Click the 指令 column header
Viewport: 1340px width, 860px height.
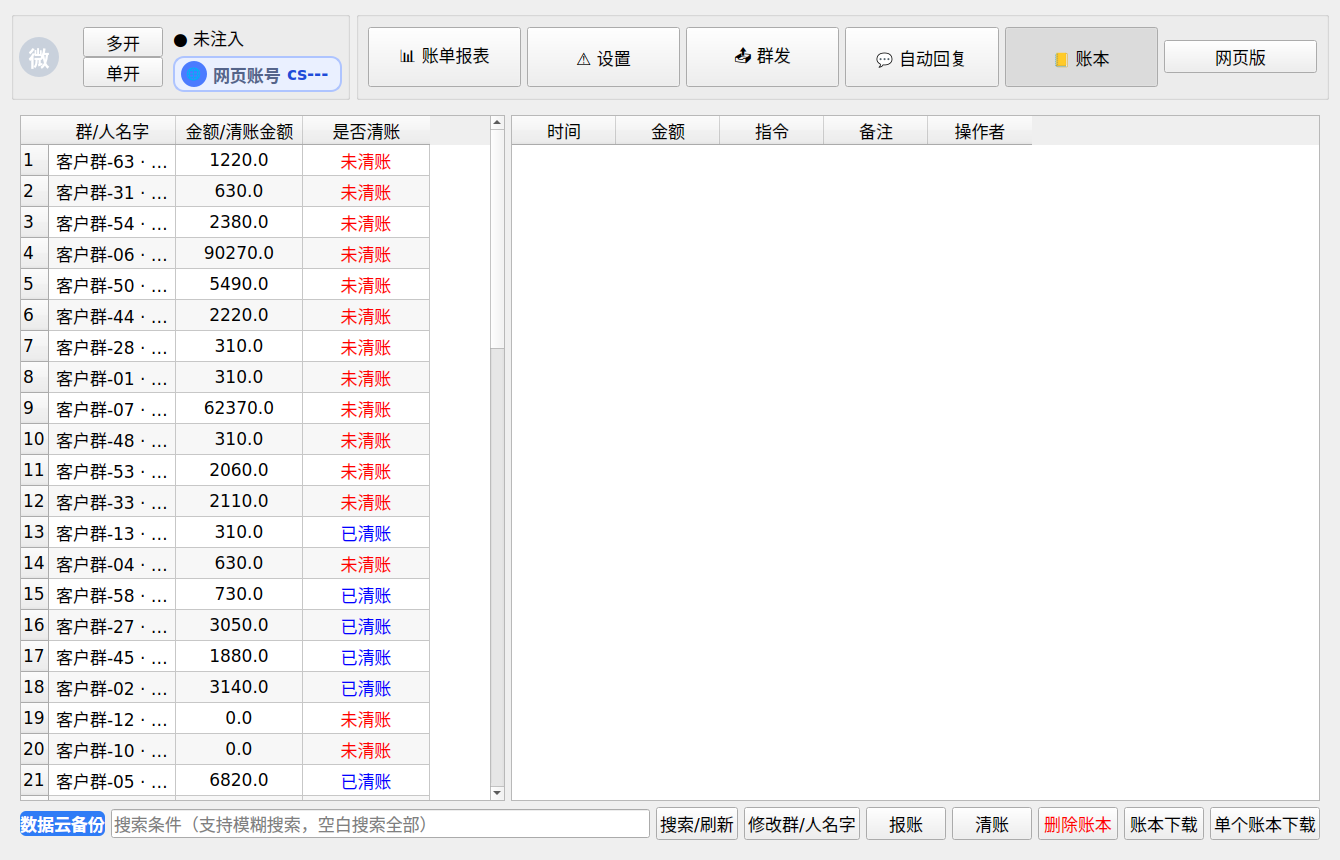point(772,131)
